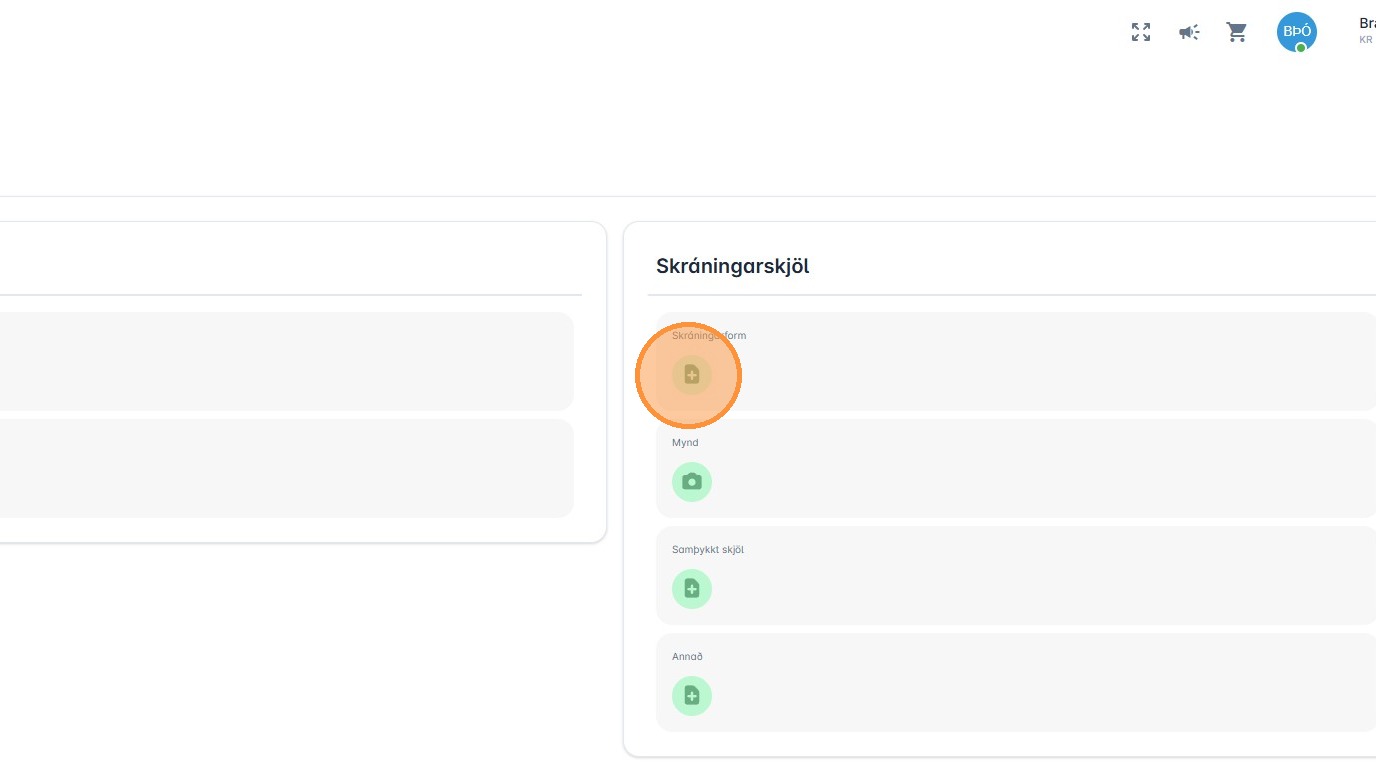Click the Annað label

tap(687, 656)
